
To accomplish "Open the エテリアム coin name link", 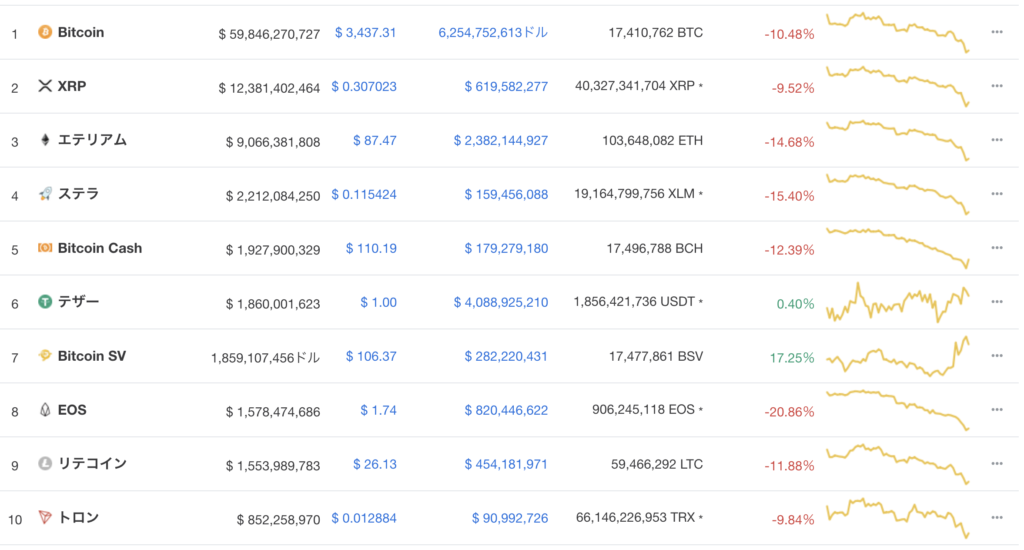I will coord(92,140).
